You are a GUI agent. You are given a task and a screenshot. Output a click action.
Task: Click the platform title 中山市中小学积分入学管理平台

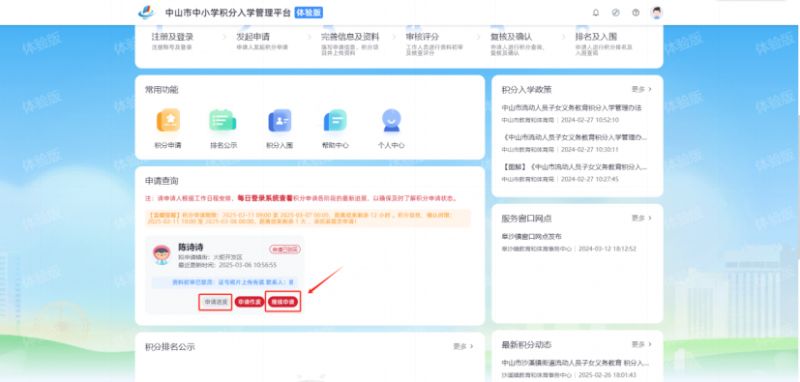coord(228,13)
